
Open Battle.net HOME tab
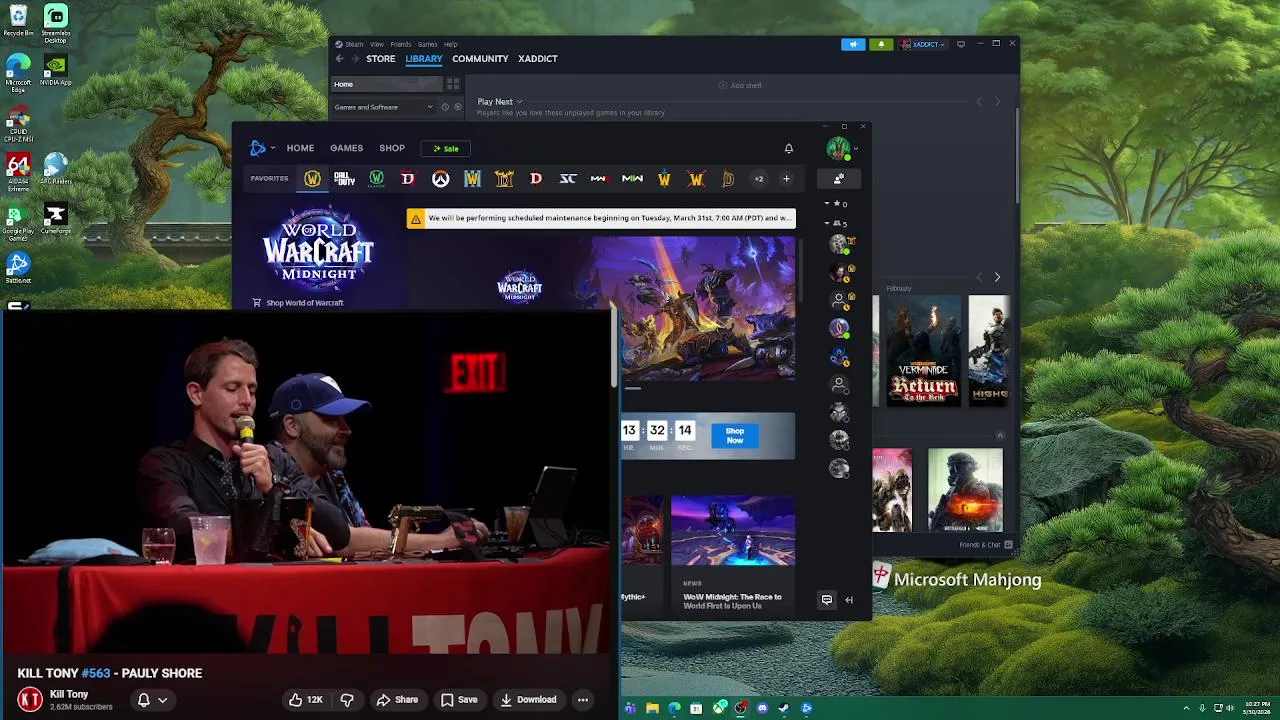[x=300, y=148]
